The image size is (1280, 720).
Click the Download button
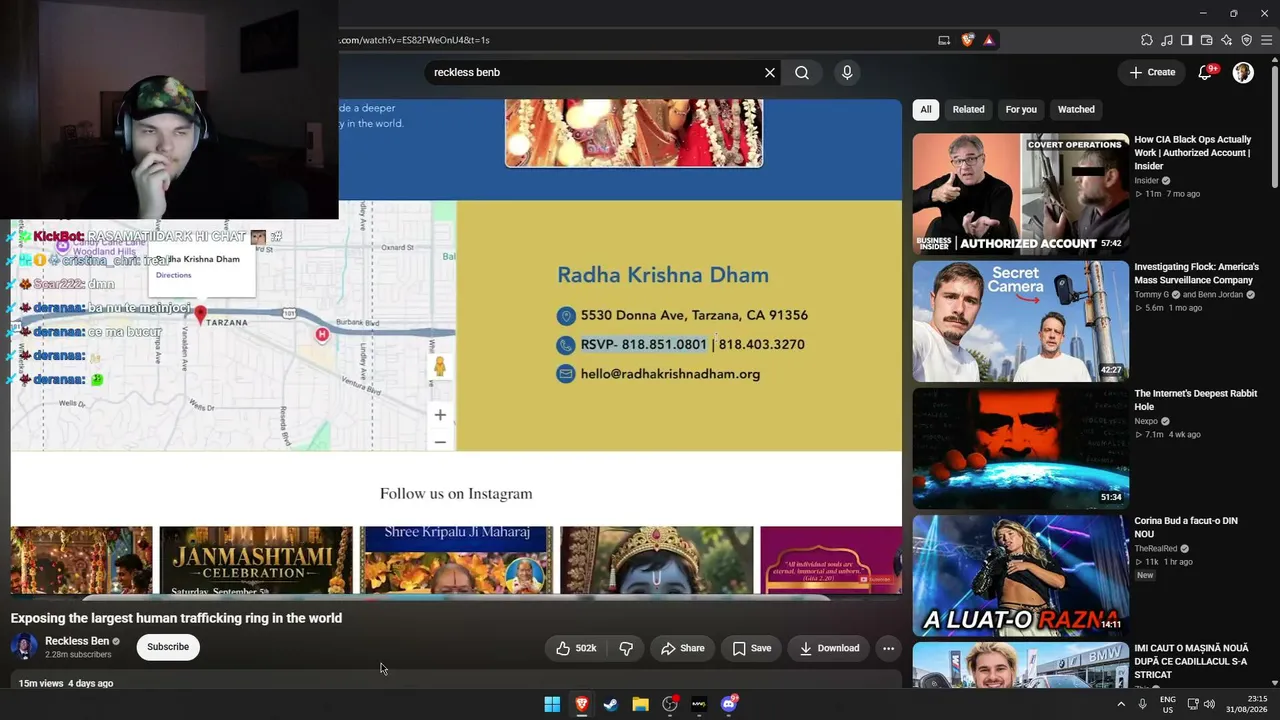point(830,648)
